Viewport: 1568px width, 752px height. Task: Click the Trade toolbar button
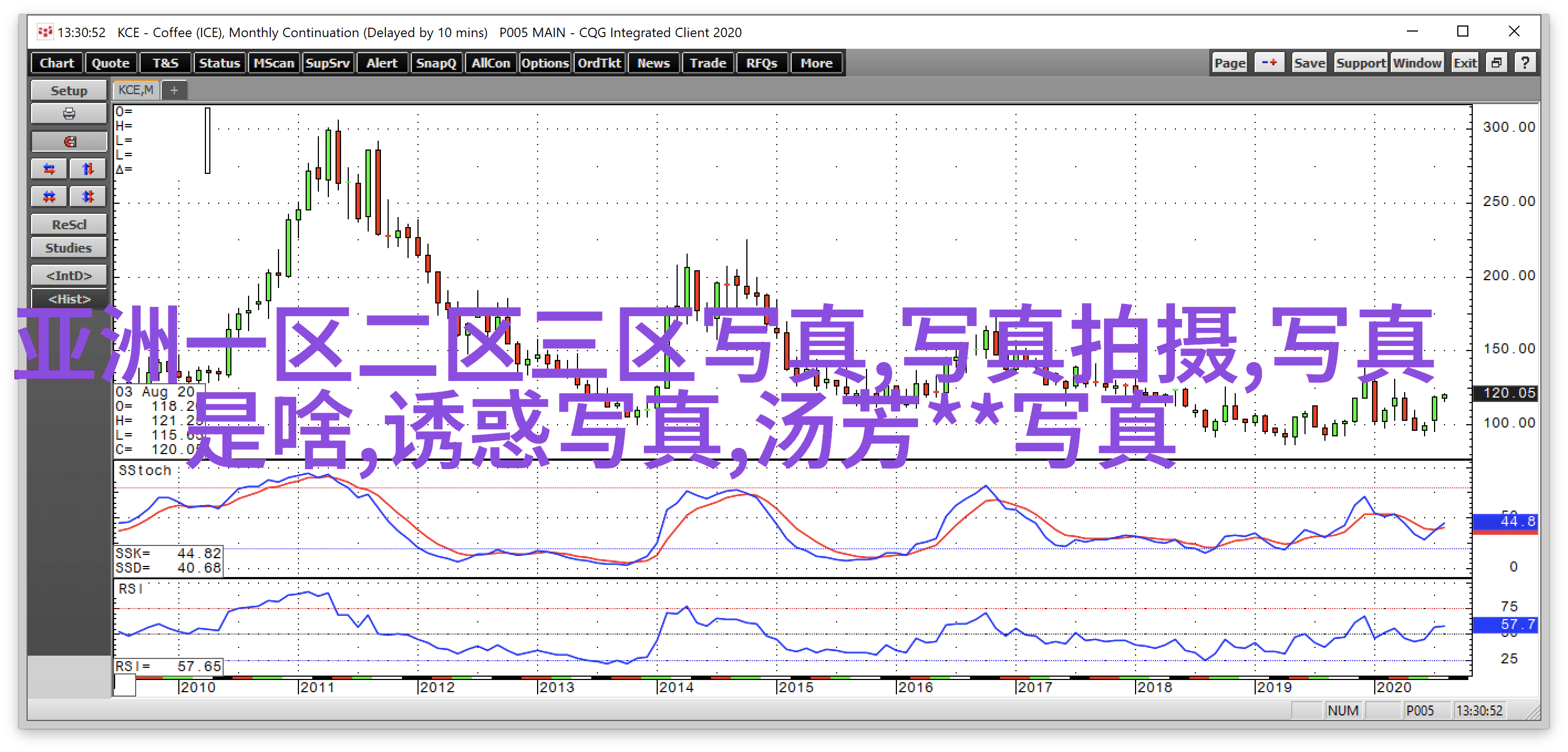tap(707, 63)
